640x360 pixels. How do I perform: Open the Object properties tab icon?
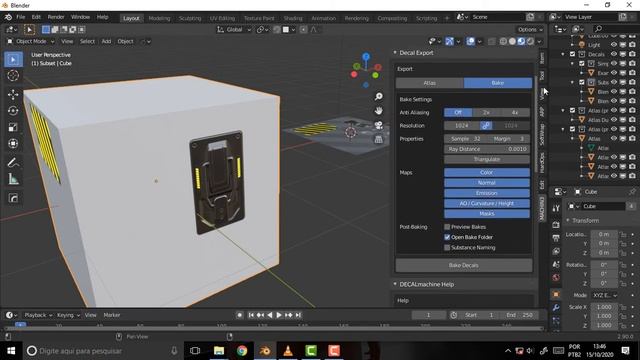click(x=556, y=294)
